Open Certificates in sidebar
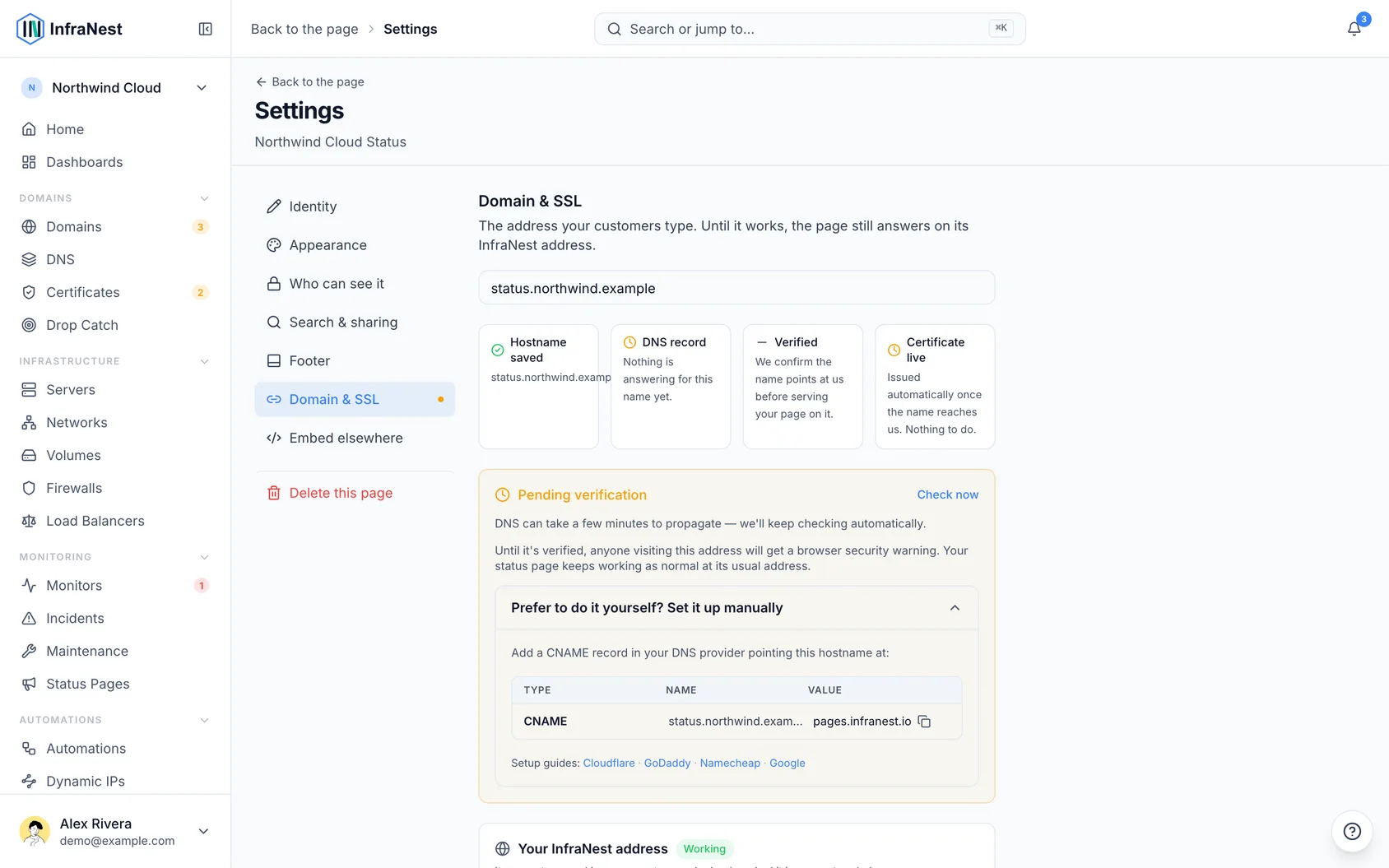This screenshot has height=868, width=1389. pos(115,292)
